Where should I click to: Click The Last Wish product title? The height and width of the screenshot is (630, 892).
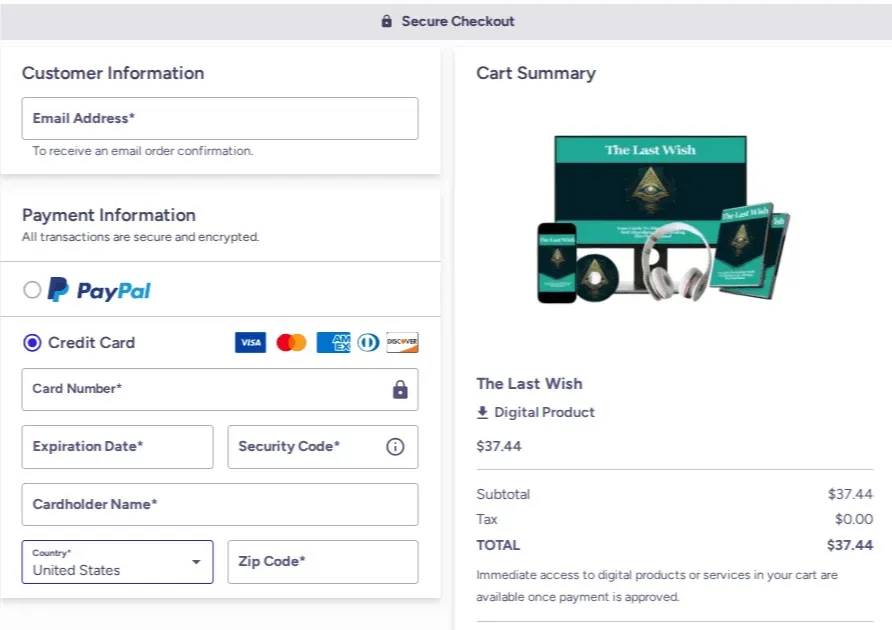pyautogui.click(x=529, y=384)
